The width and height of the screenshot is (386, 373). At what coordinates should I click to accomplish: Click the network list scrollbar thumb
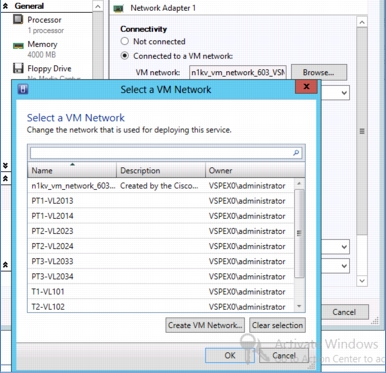(299, 233)
